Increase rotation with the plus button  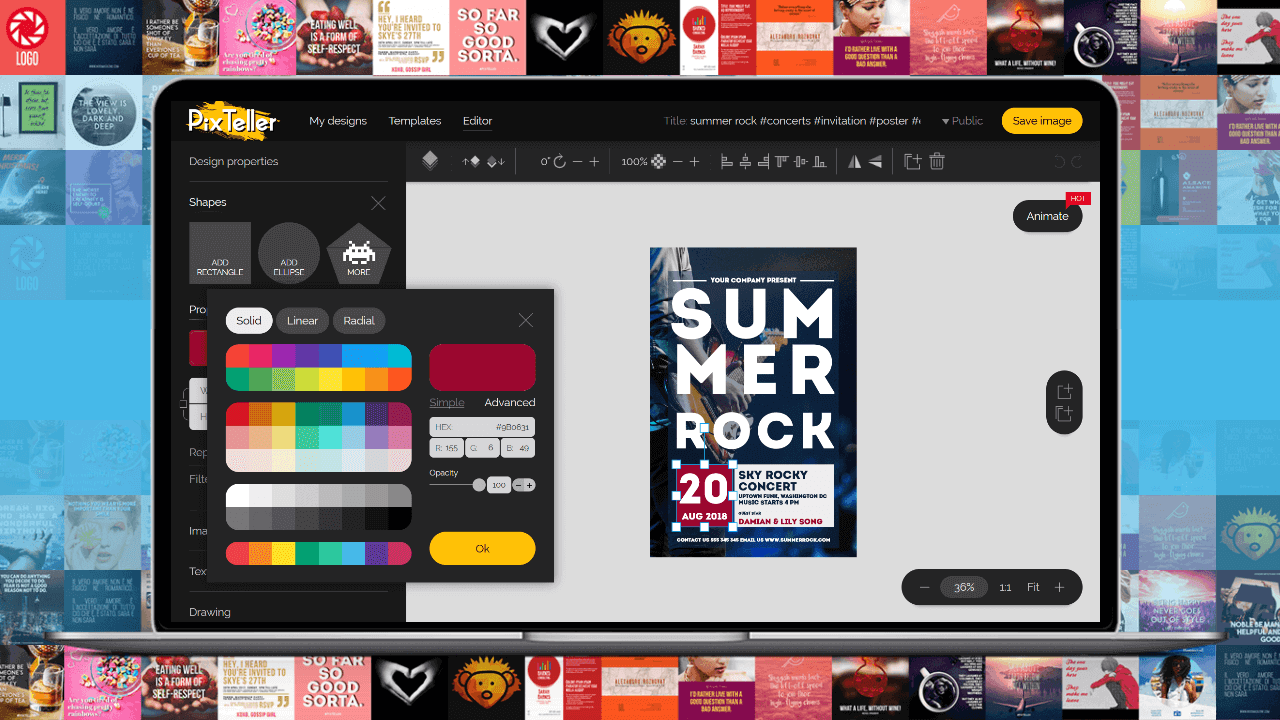[x=594, y=161]
